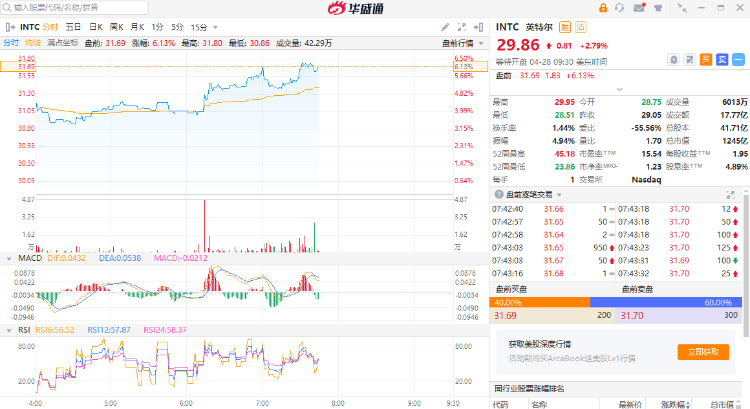Open customer service headset icon

[619, 8]
